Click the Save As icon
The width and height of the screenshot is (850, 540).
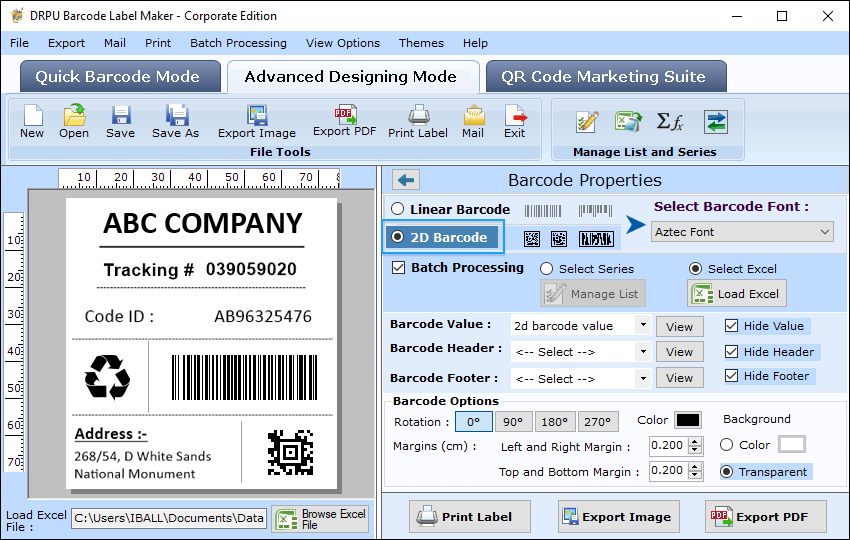click(176, 115)
